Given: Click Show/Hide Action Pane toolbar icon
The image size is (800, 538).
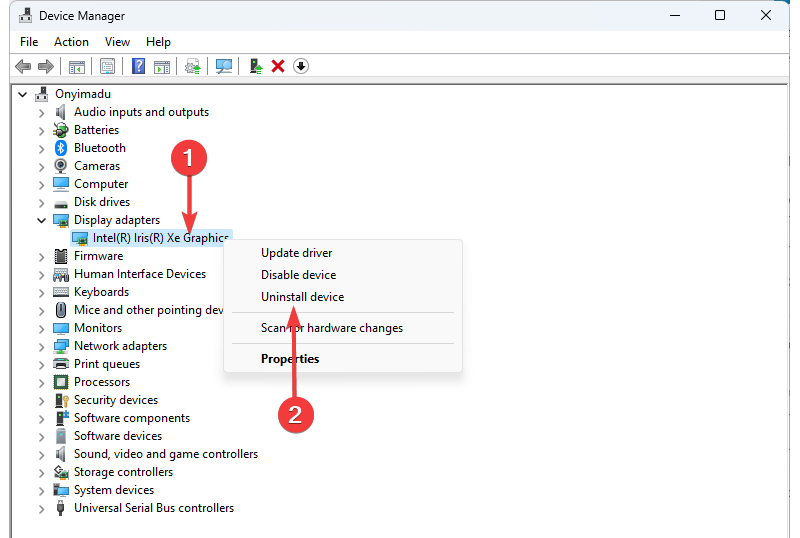Looking at the screenshot, I should point(162,66).
